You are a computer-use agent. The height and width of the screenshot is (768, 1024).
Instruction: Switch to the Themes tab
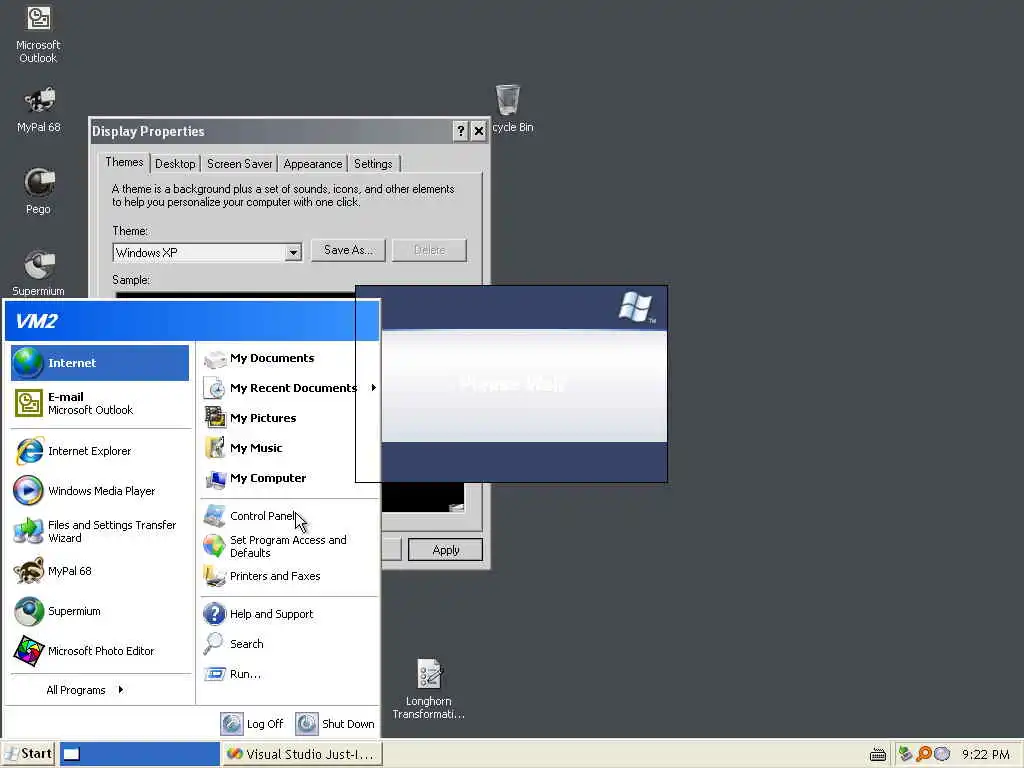point(124,162)
